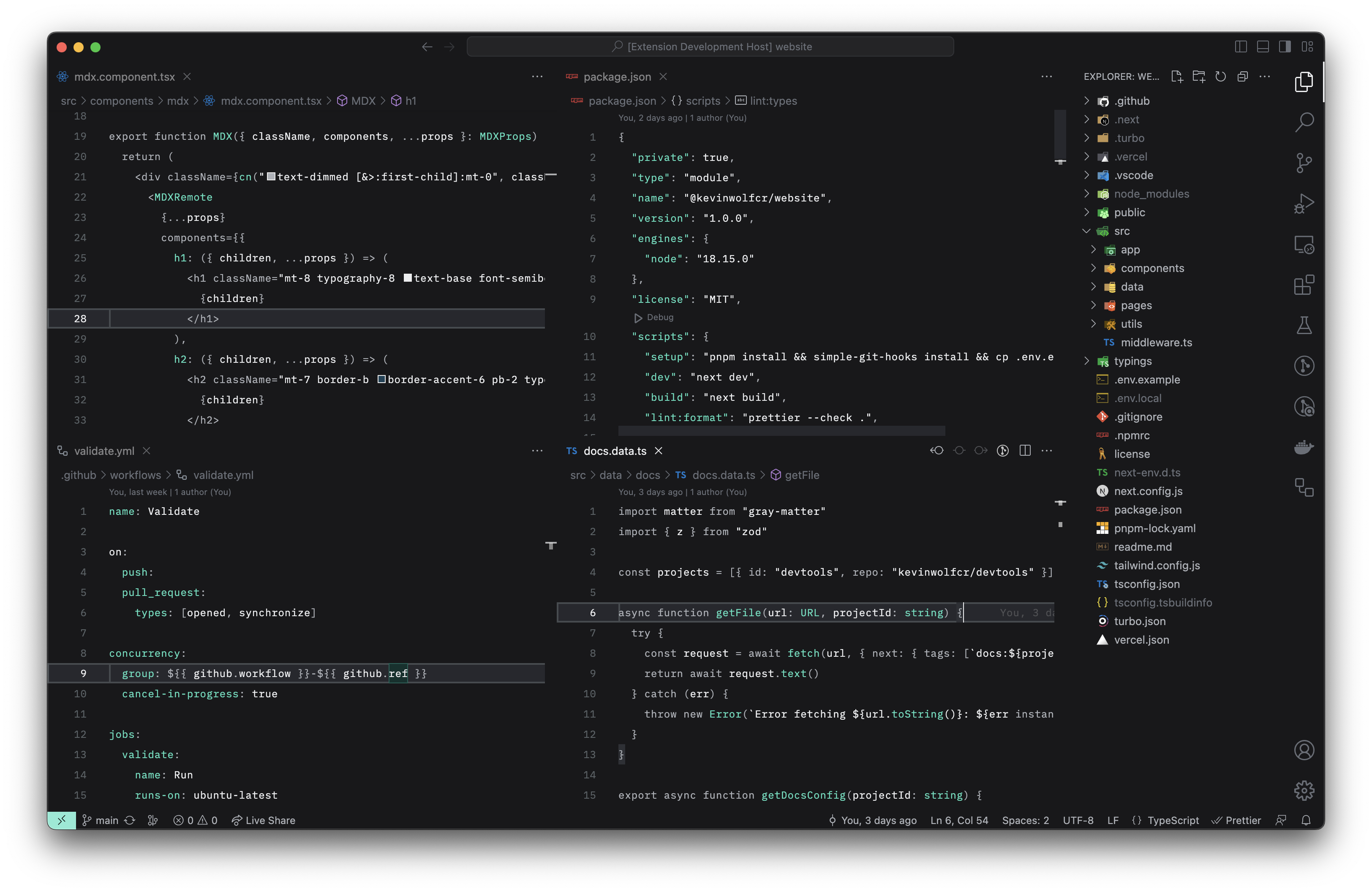Open the Search view in activity bar
This screenshot has height=892, width=1372.
point(1304,122)
